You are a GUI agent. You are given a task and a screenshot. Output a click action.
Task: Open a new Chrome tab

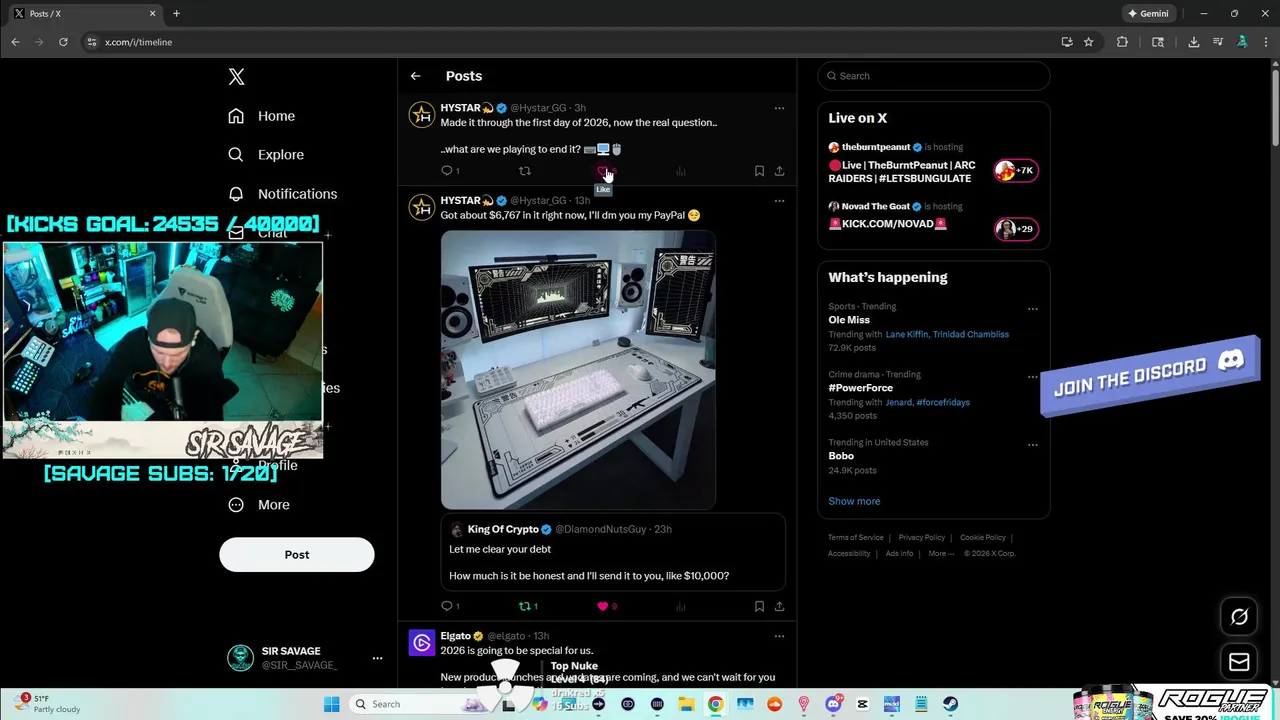pos(176,14)
